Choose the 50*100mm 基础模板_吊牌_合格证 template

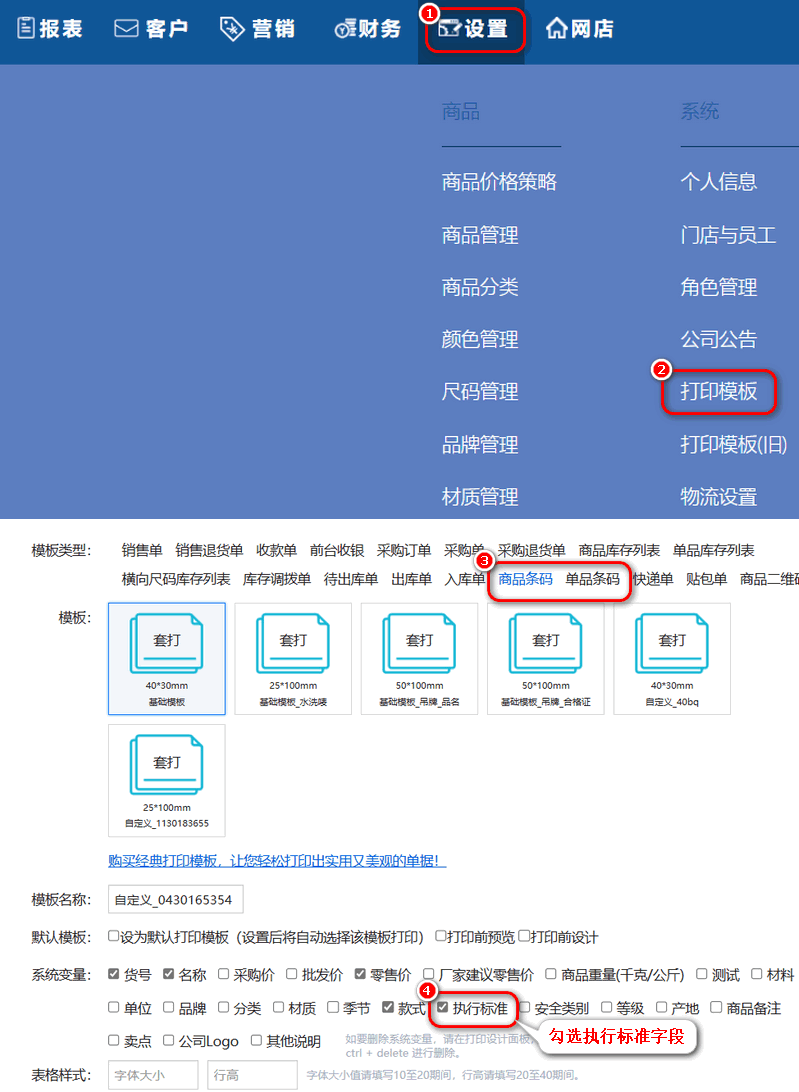pyautogui.click(x=545, y=659)
